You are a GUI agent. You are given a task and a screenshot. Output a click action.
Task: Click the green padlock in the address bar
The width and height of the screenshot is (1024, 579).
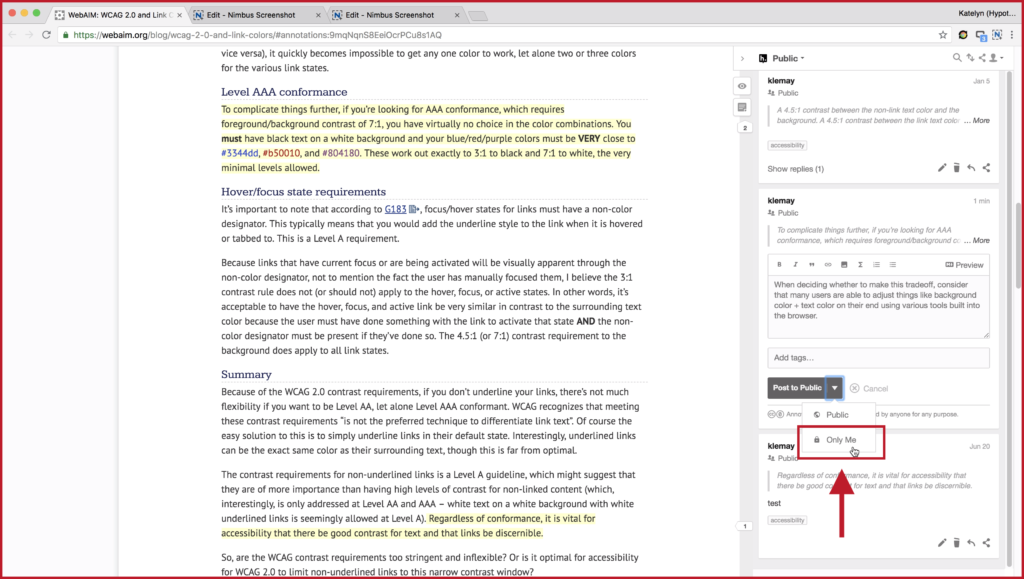click(x=65, y=35)
